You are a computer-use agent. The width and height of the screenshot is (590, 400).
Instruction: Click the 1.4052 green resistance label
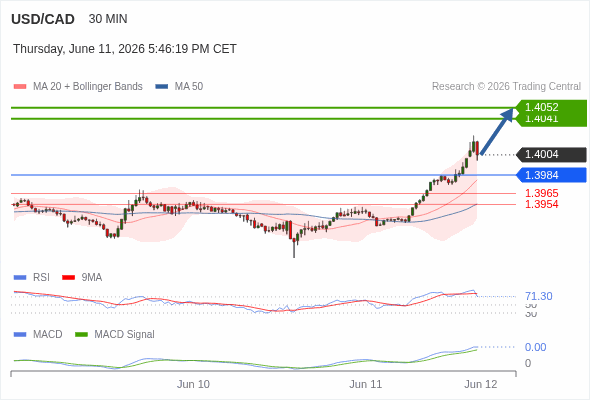click(x=551, y=107)
